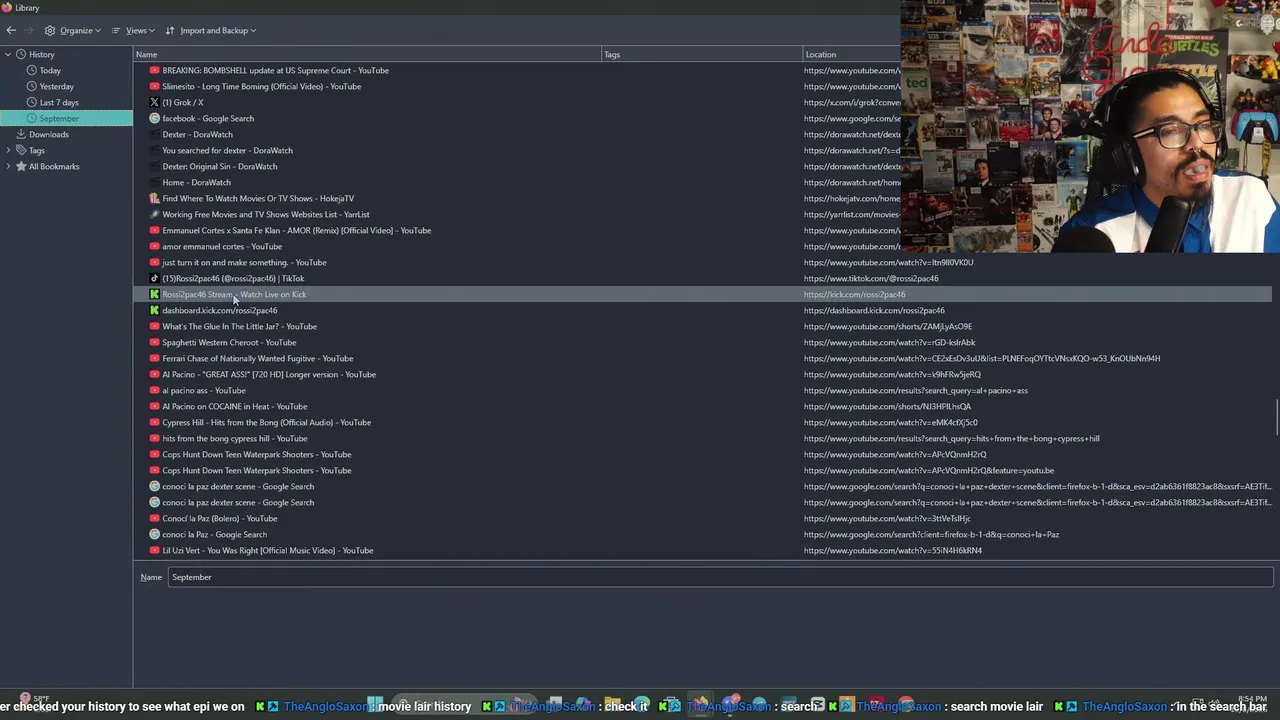Select 'Ferrari Chase of Nationally Wanted Fugitive' entry
1280x720 pixels.
(x=257, y=358)
